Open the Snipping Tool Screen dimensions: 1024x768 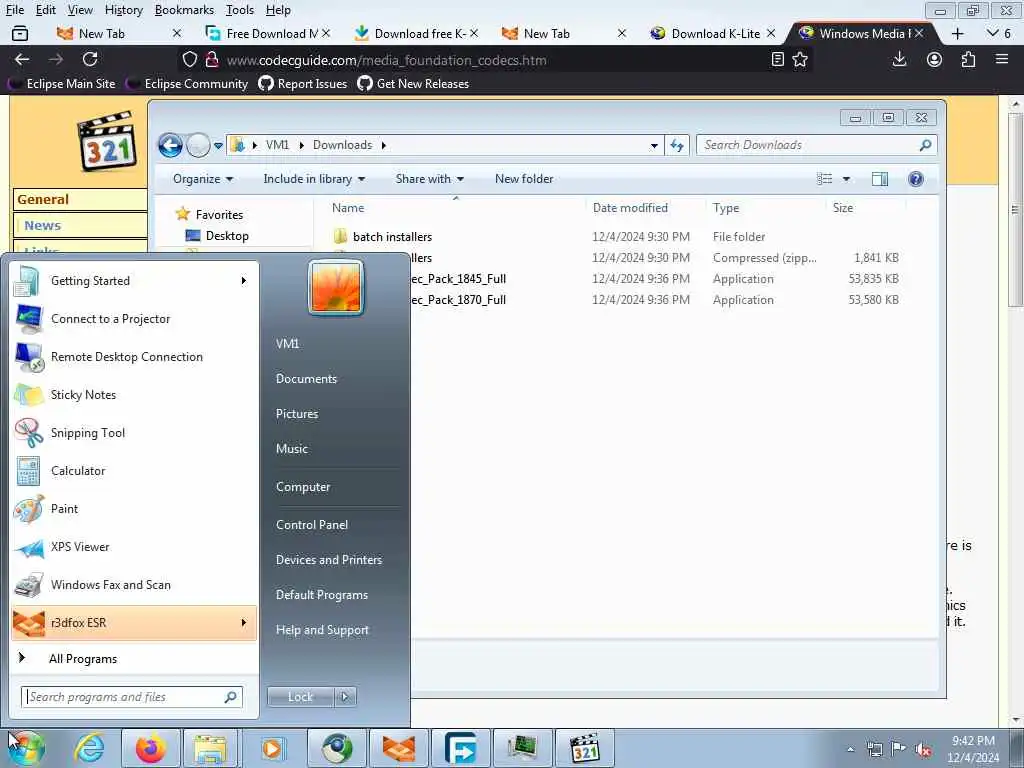(134, 432)
